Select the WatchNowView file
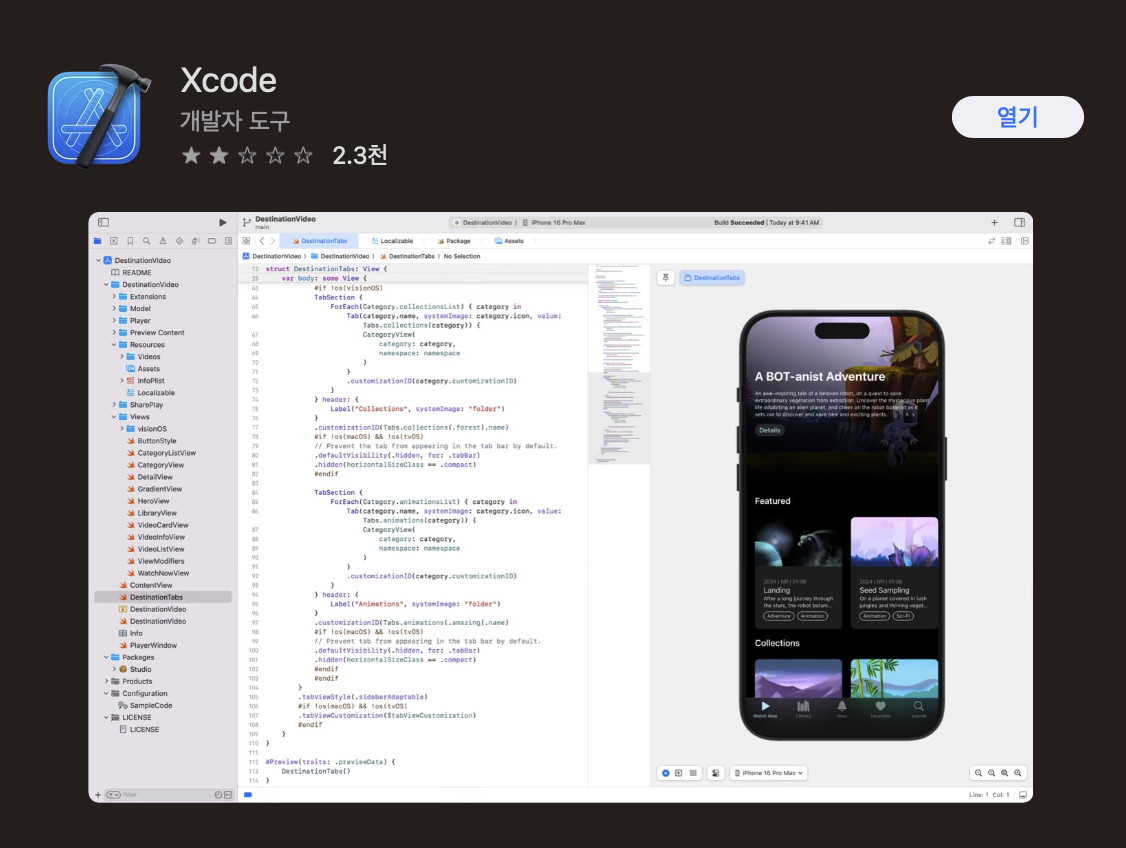 tap(158, 573)
